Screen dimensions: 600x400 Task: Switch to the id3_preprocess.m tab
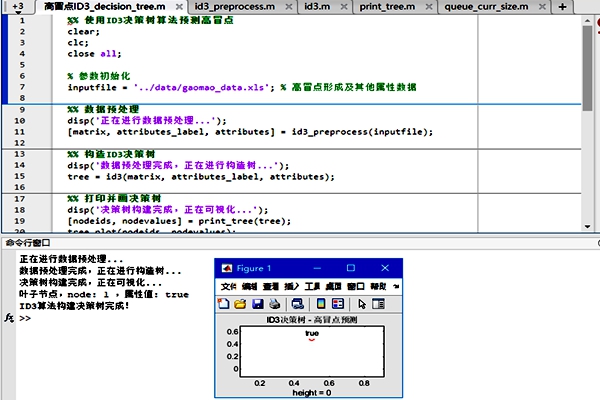coord(238,6)
